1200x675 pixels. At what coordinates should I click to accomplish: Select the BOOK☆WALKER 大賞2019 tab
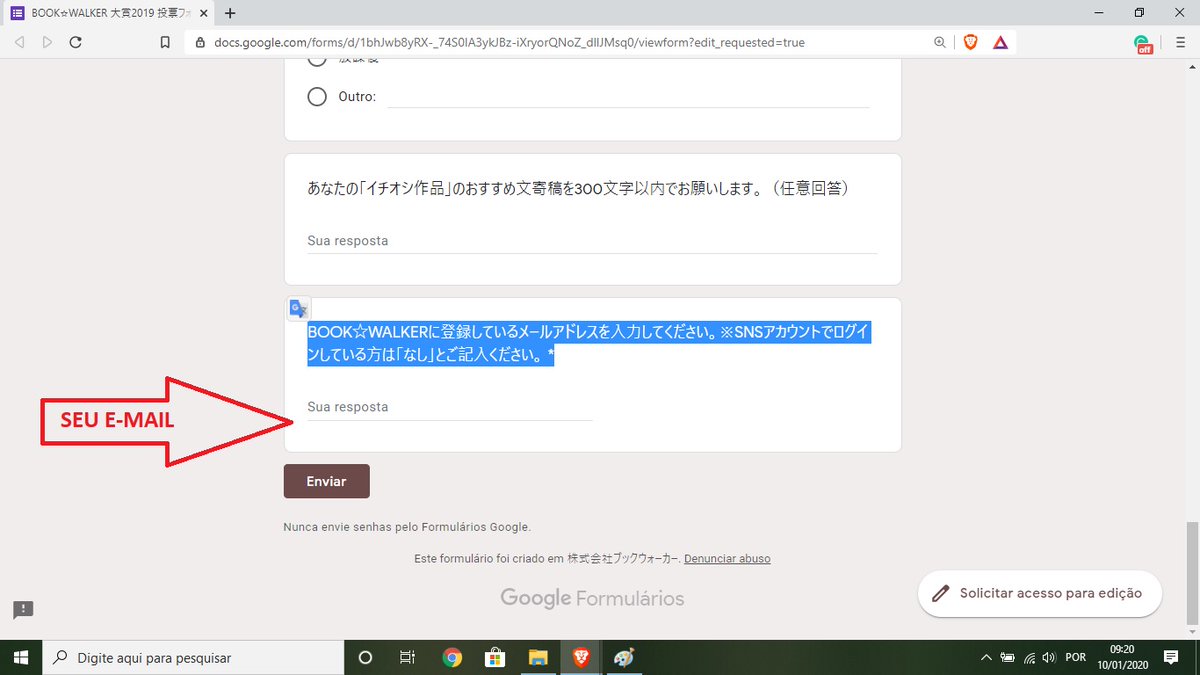click(x=110, y=13)
